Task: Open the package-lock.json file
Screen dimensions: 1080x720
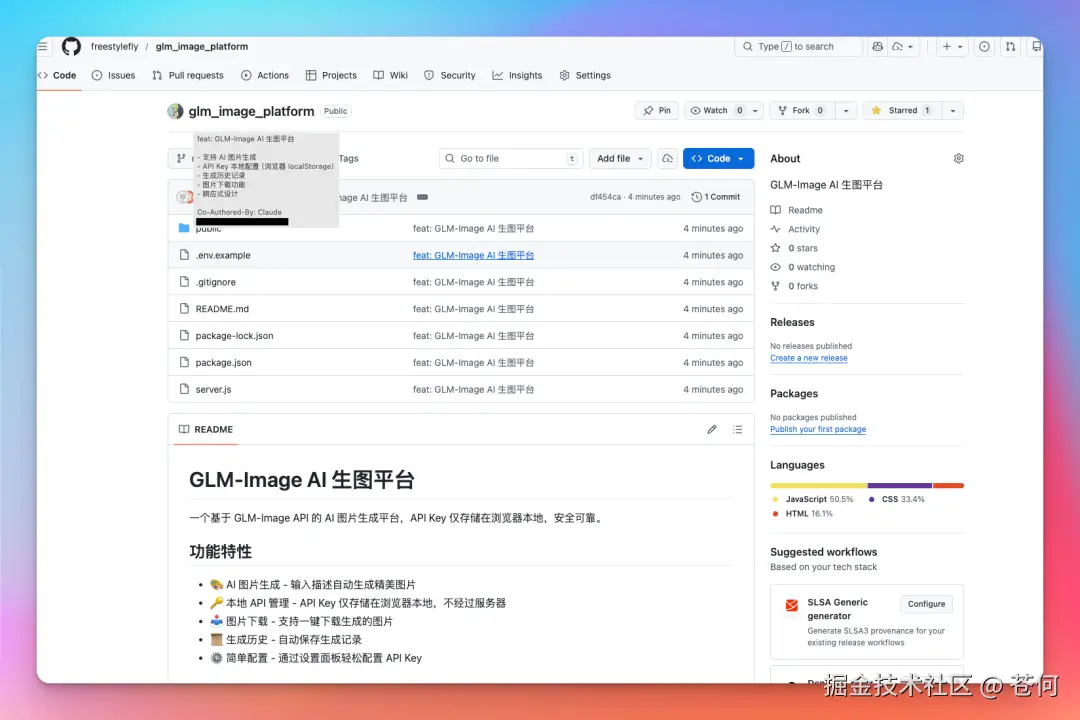Action: tap(234, 336)
